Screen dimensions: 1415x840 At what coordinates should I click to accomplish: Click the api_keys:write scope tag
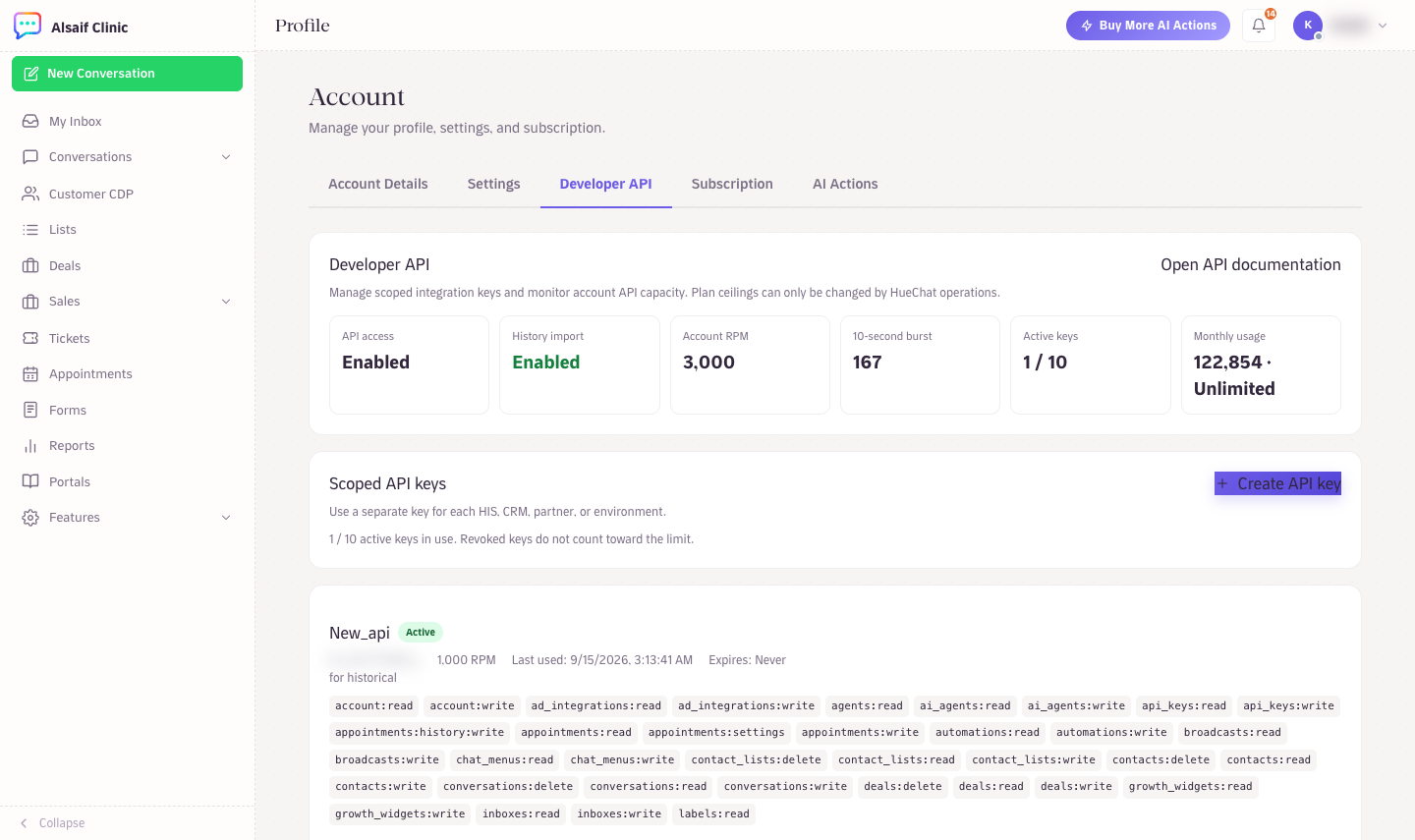coord(1288,705)
